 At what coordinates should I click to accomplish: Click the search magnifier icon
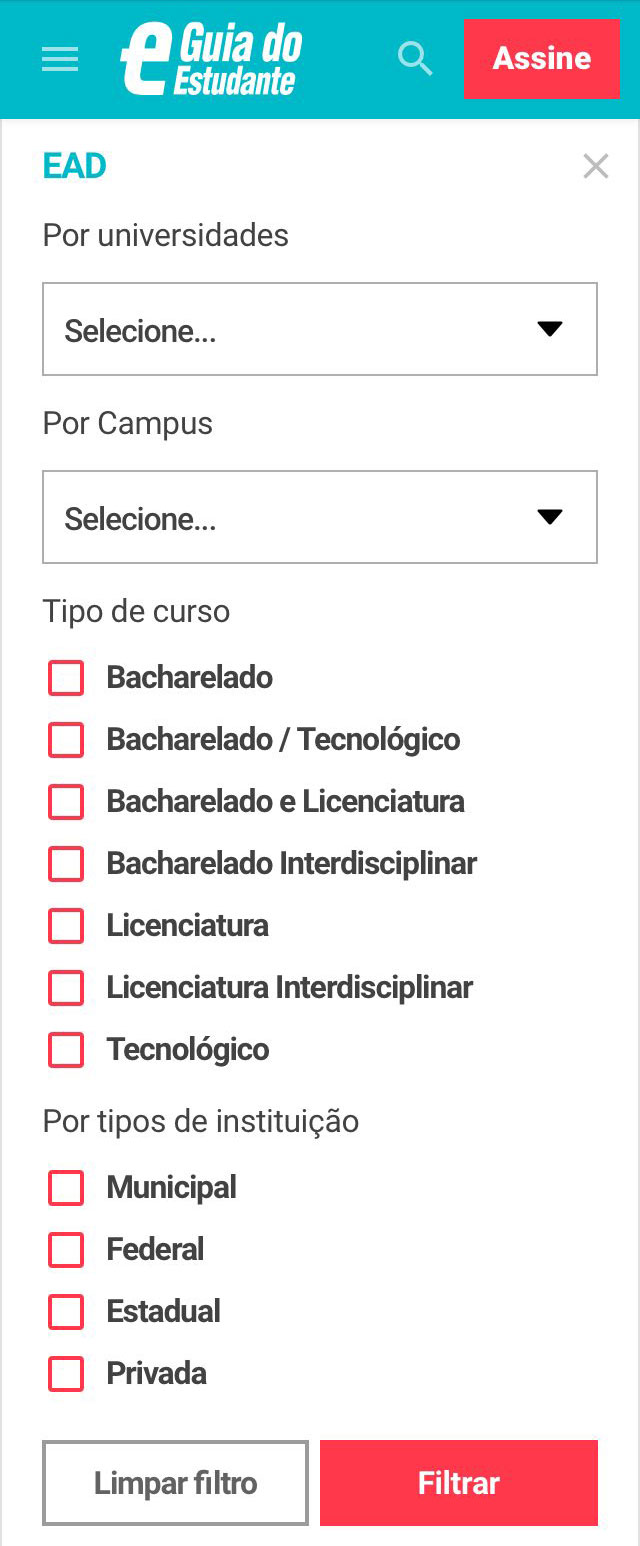[414, 59]
